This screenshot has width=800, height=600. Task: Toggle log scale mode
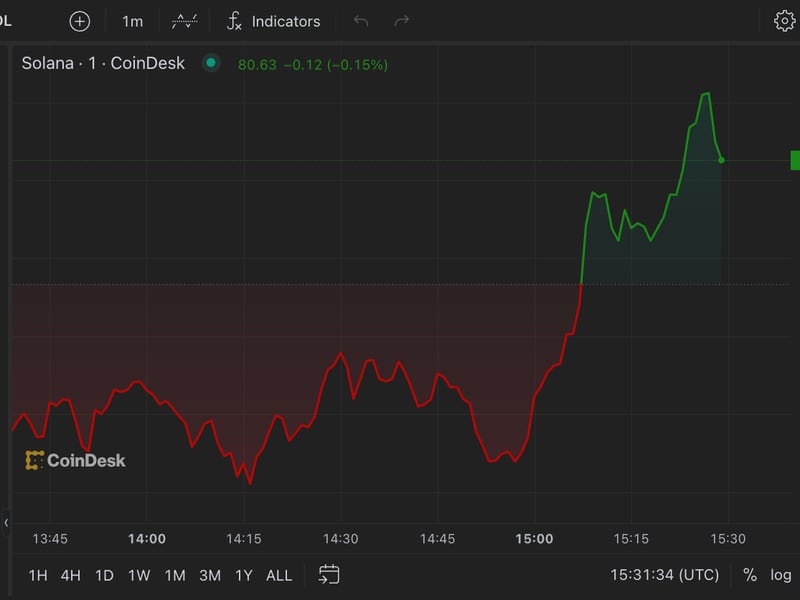[780, 575]
